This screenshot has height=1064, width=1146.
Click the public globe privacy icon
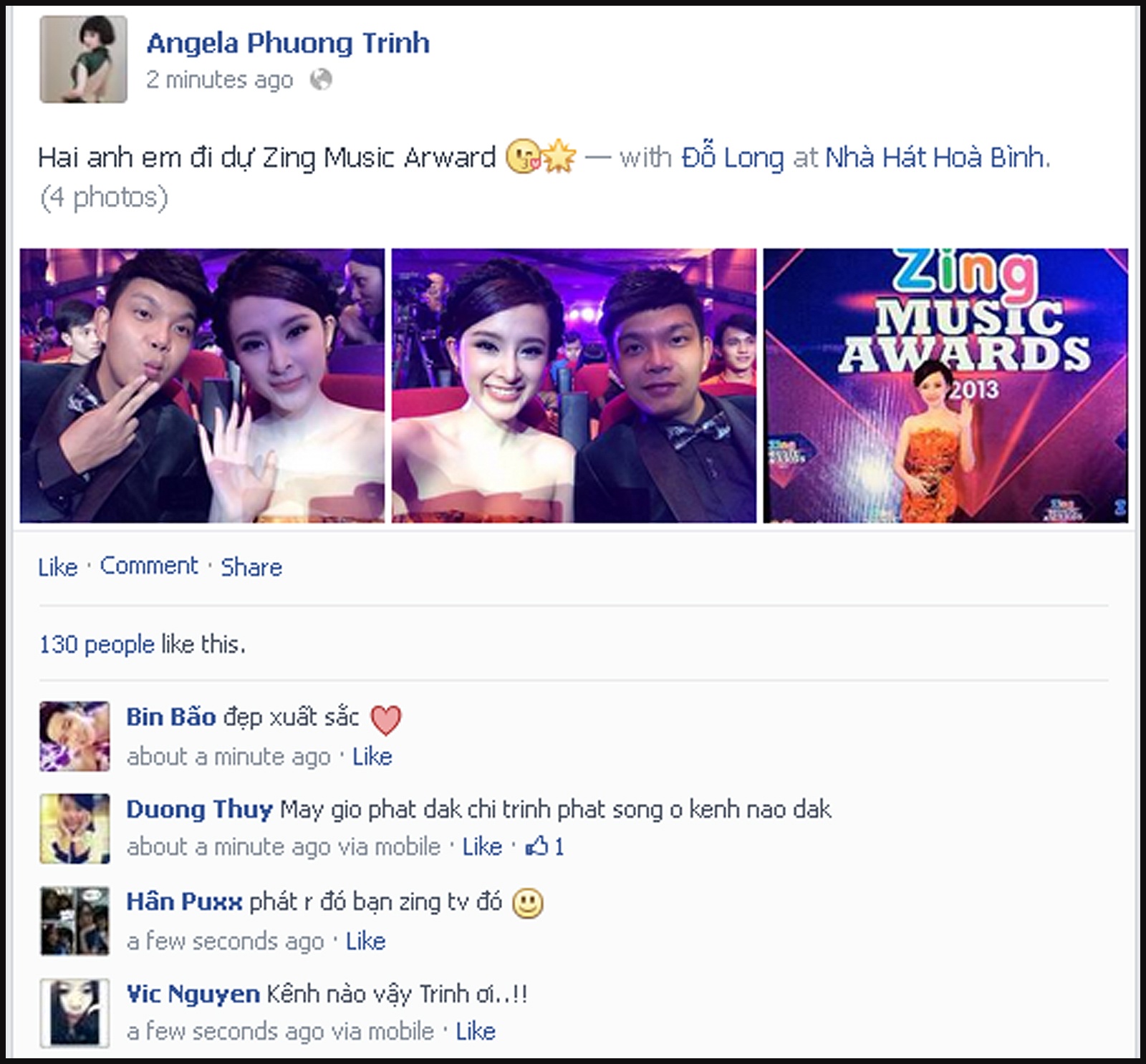tap(321, 79)
